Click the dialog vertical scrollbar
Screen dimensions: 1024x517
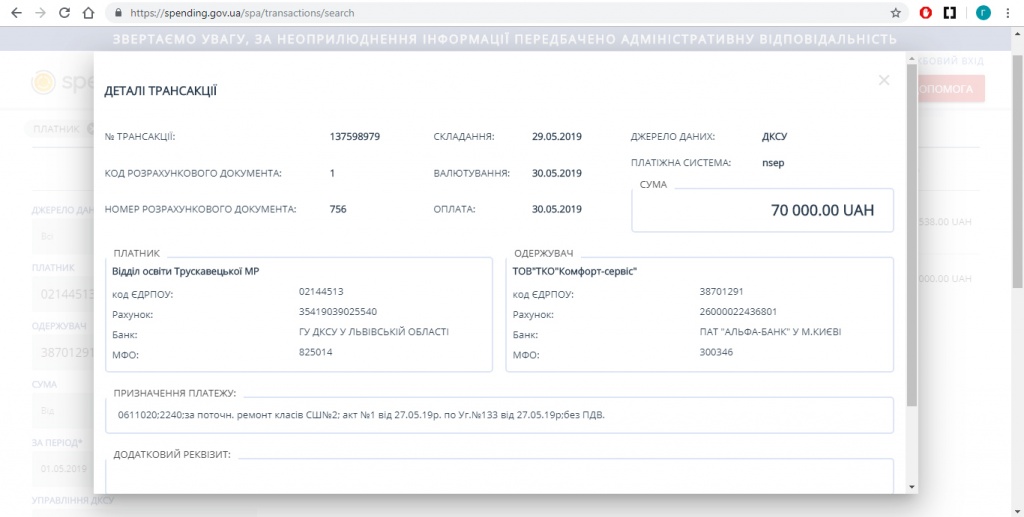(912, 235)
